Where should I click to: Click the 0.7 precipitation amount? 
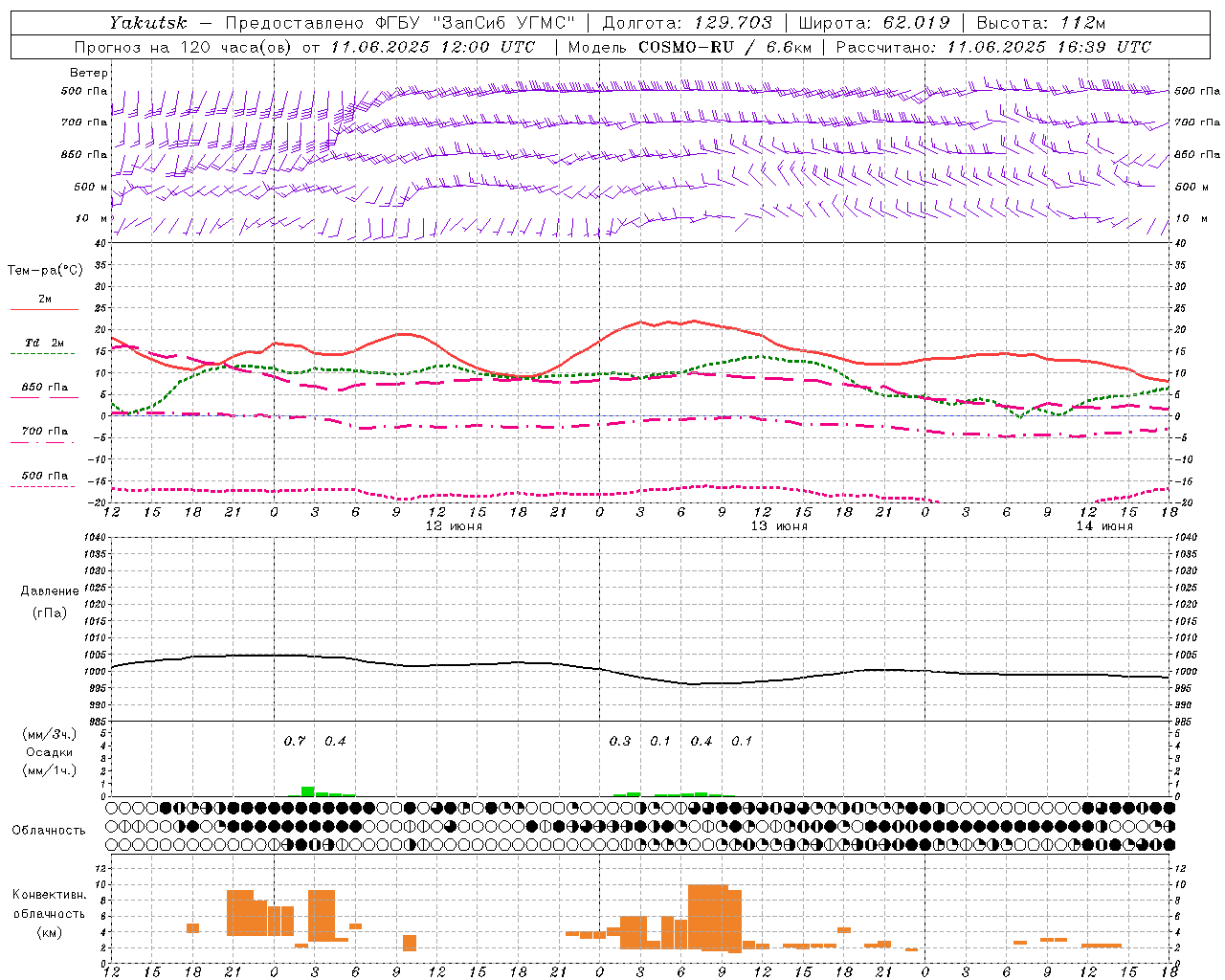295,741
